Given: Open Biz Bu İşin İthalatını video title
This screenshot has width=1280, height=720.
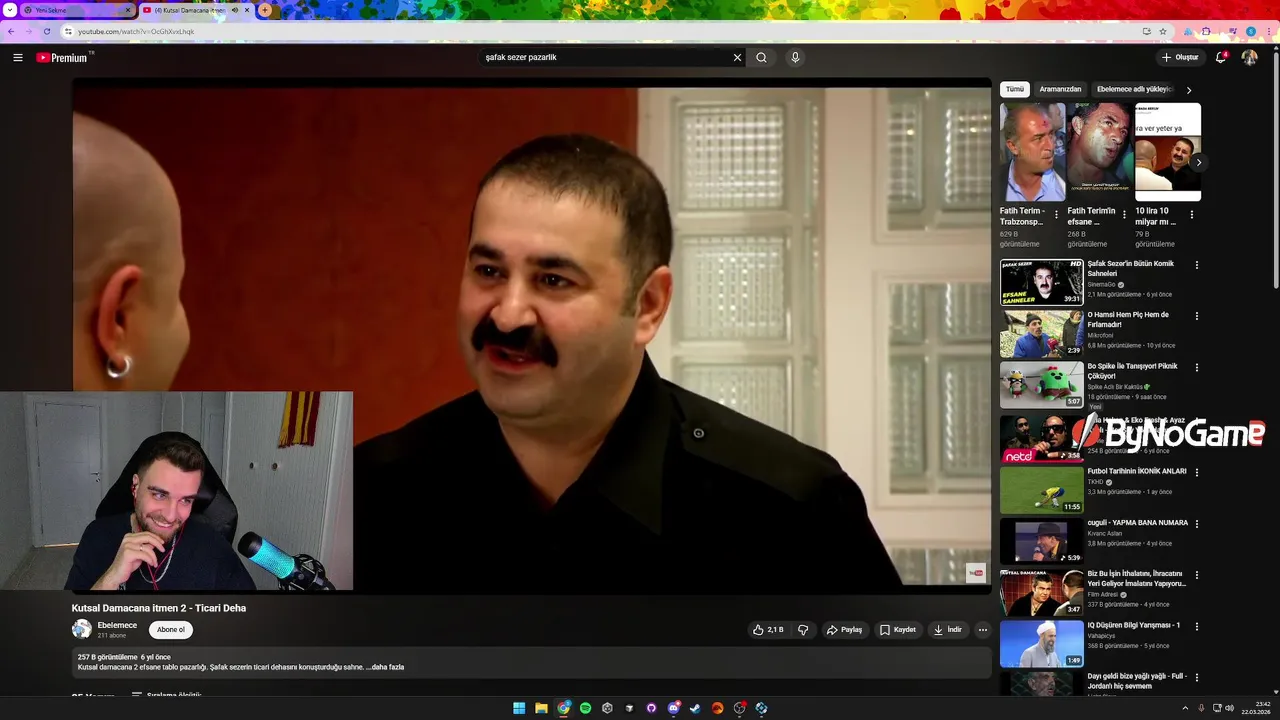Looking at the screenshot, I should coord(1137,578).
